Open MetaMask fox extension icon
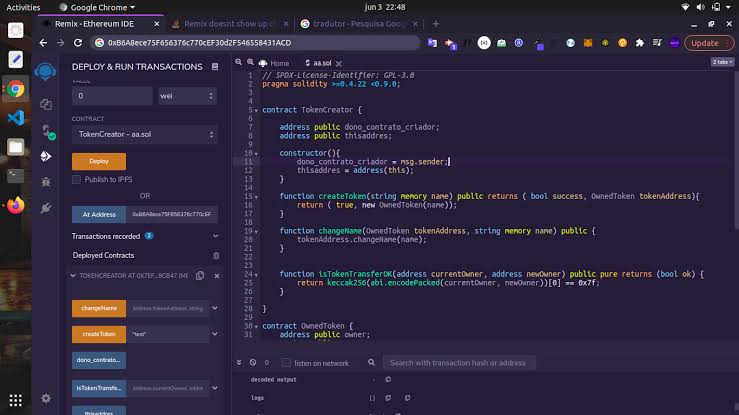Screen dimensions: 739x415 tap(588, 43)
